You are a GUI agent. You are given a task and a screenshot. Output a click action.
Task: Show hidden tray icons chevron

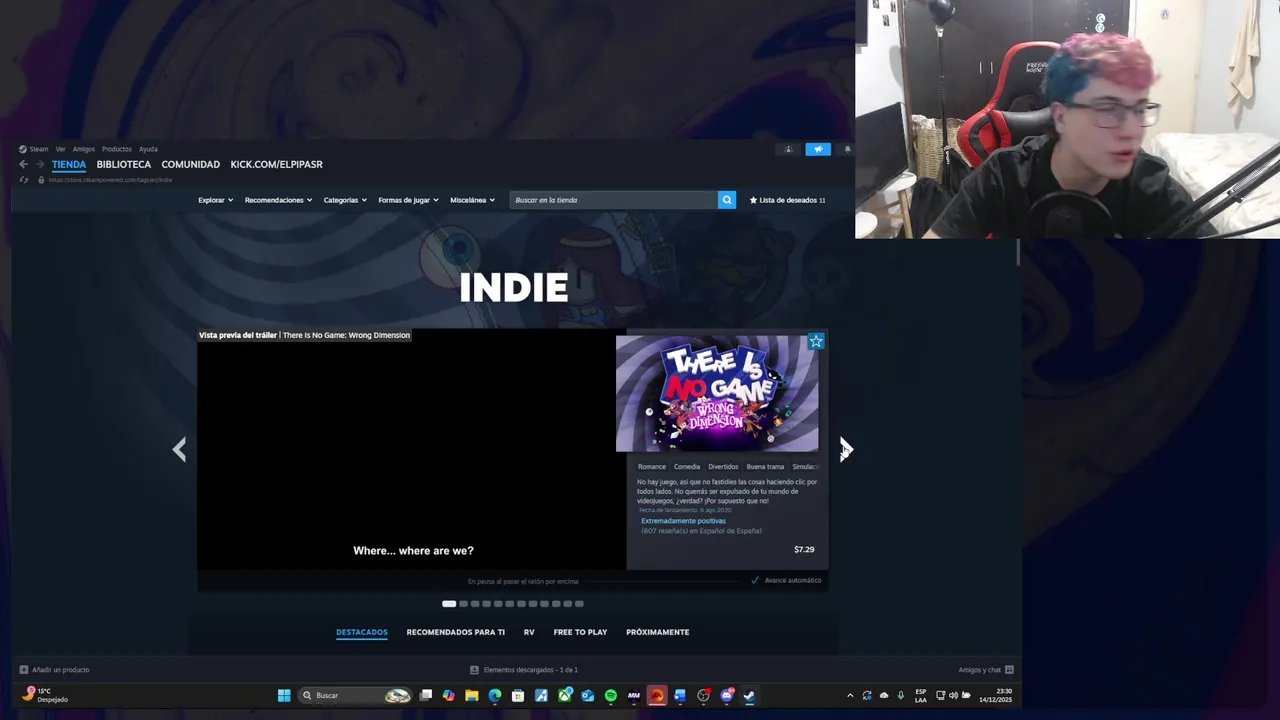pyautogui.click(x=850, y=695)
